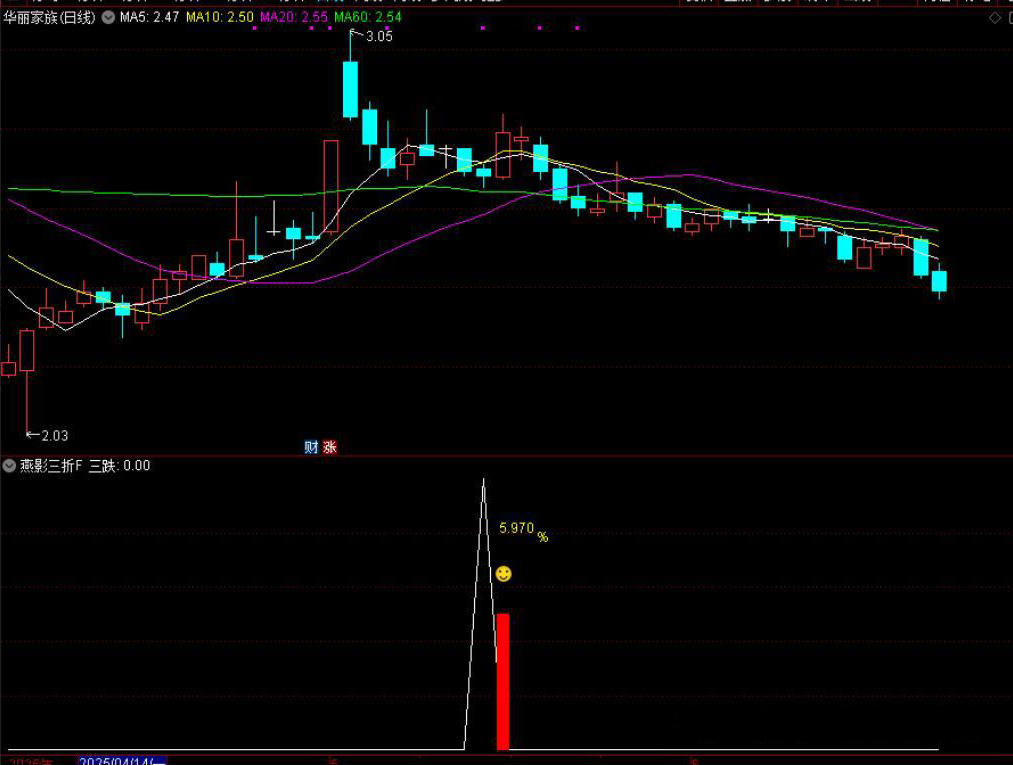Click the 三跌: 0.00 indicator value
1013x765 pixels.
(120, 465)
